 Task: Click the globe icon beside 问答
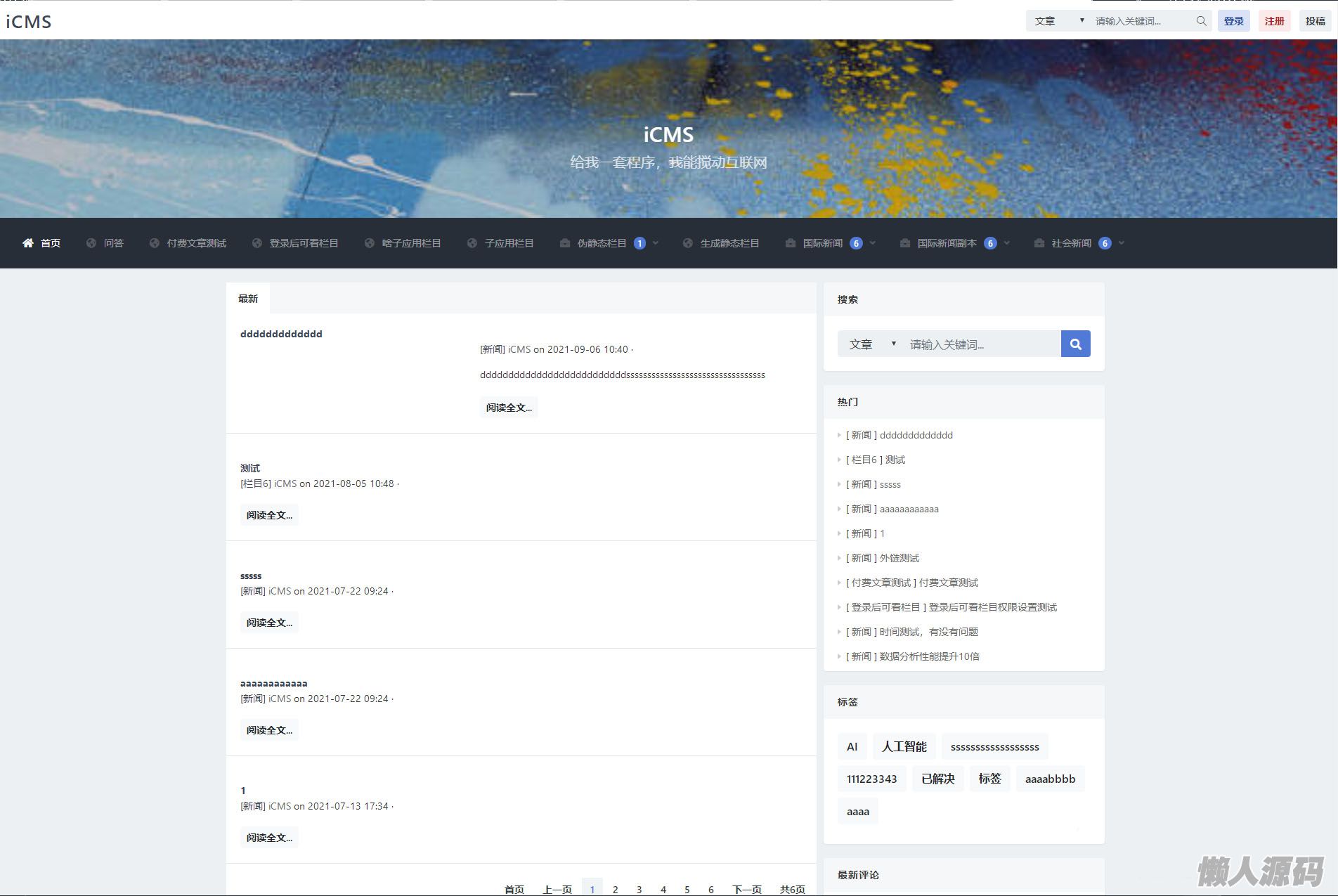91,243
